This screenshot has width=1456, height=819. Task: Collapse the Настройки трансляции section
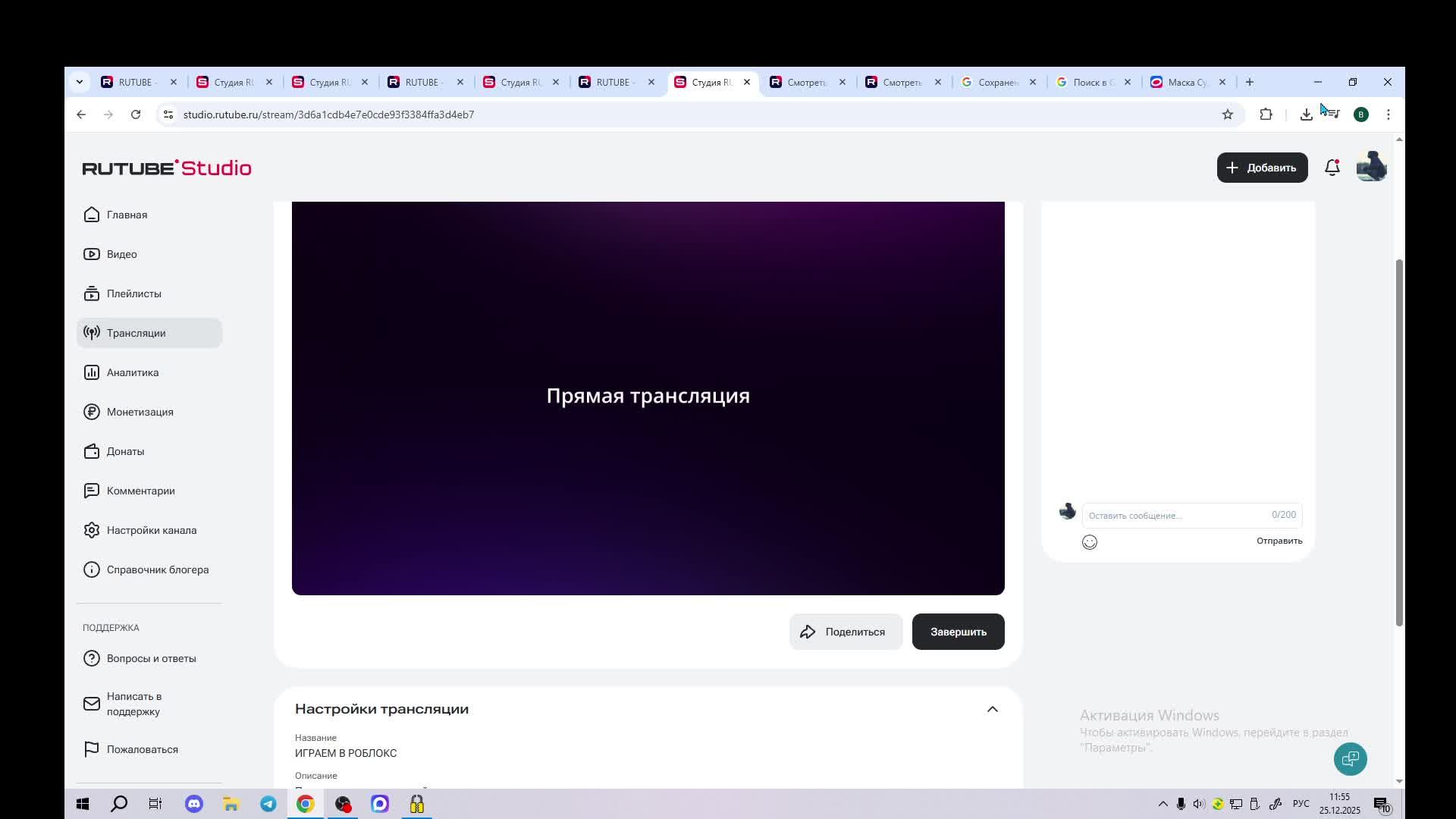[992, 709]
